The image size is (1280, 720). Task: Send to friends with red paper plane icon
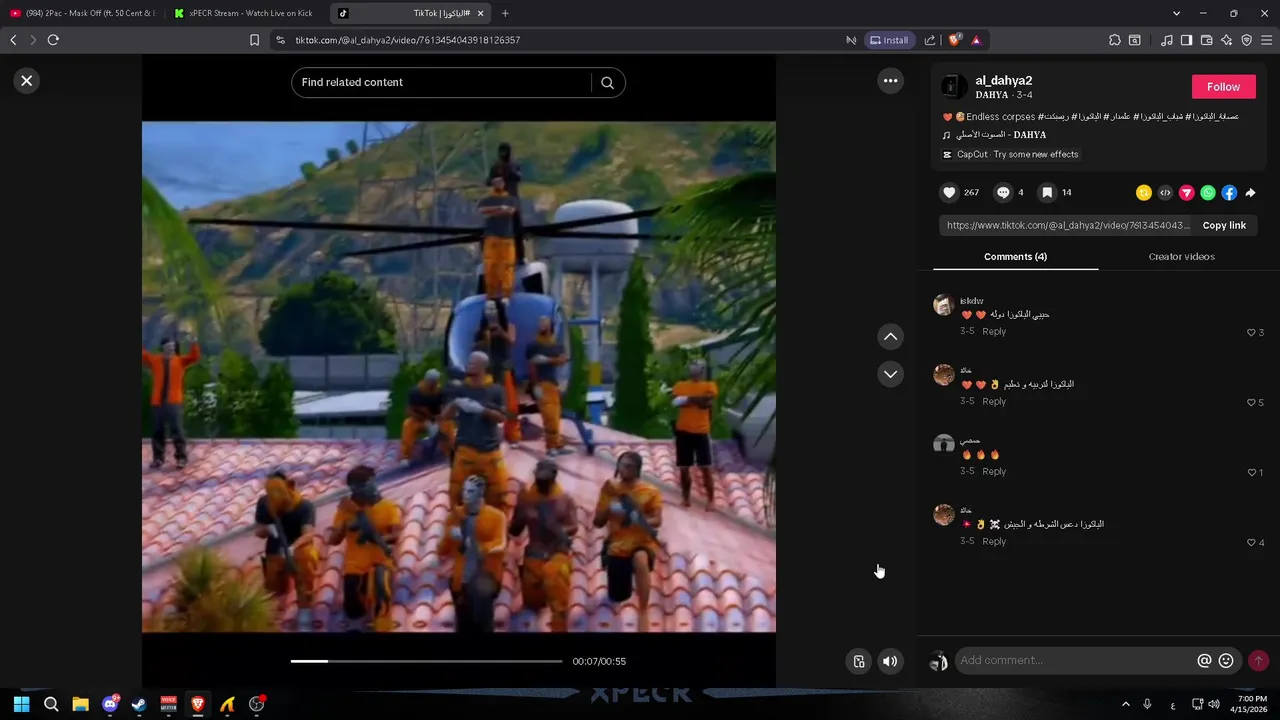pos(1187,193)
